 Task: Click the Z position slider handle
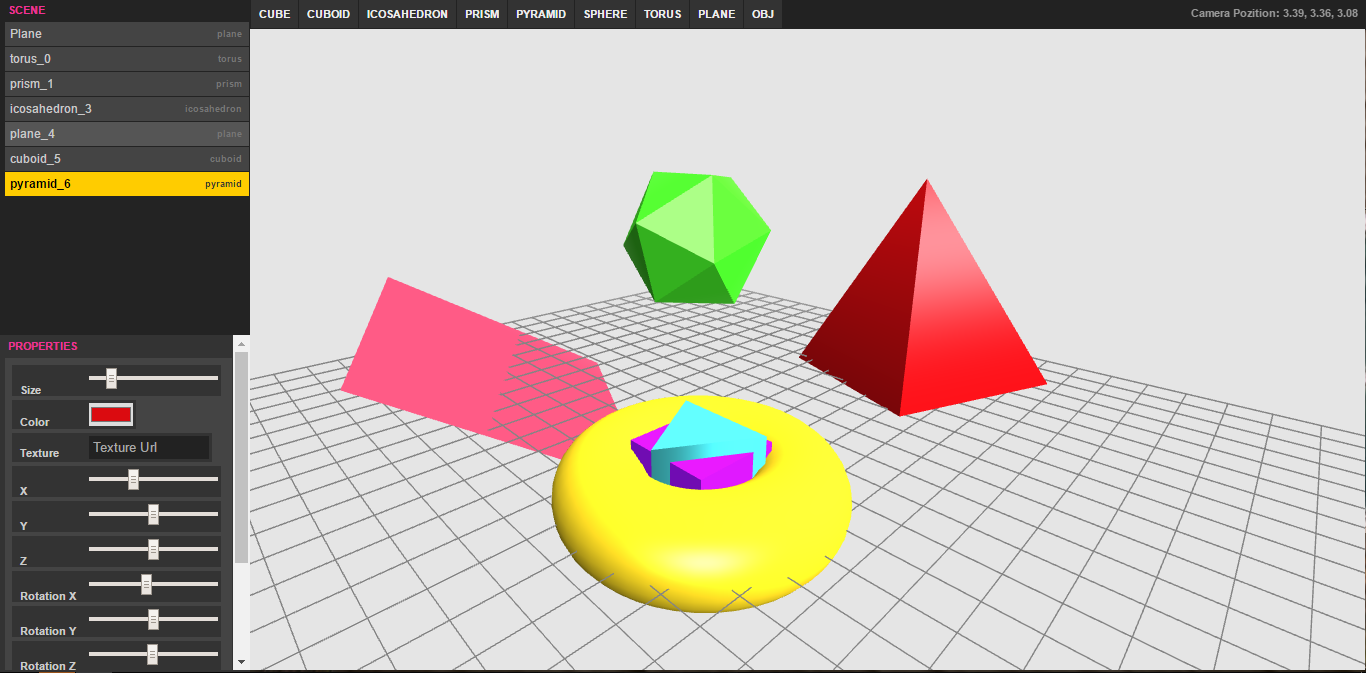click(x=153, y=549)
